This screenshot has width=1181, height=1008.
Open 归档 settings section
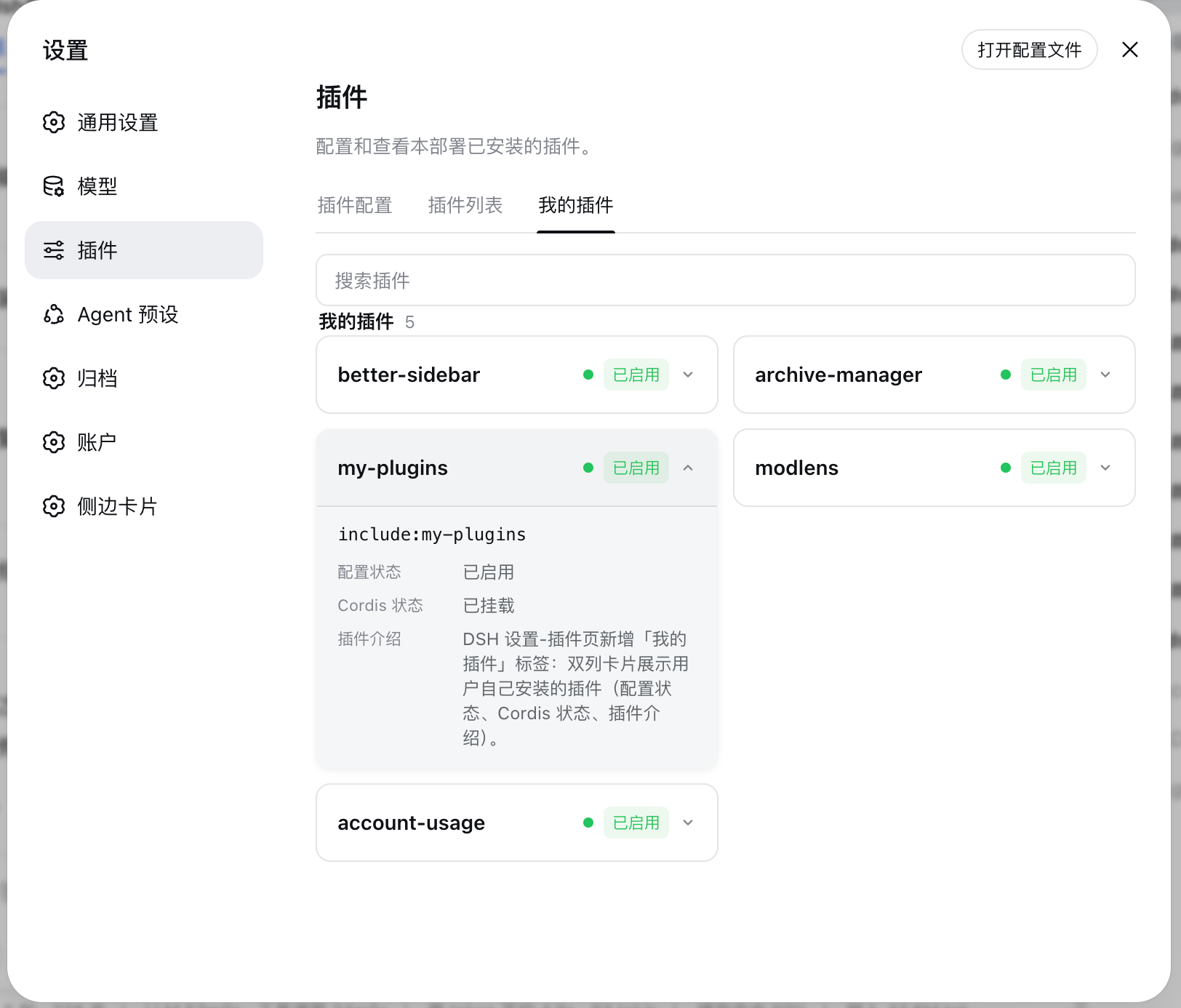point(144,378)
